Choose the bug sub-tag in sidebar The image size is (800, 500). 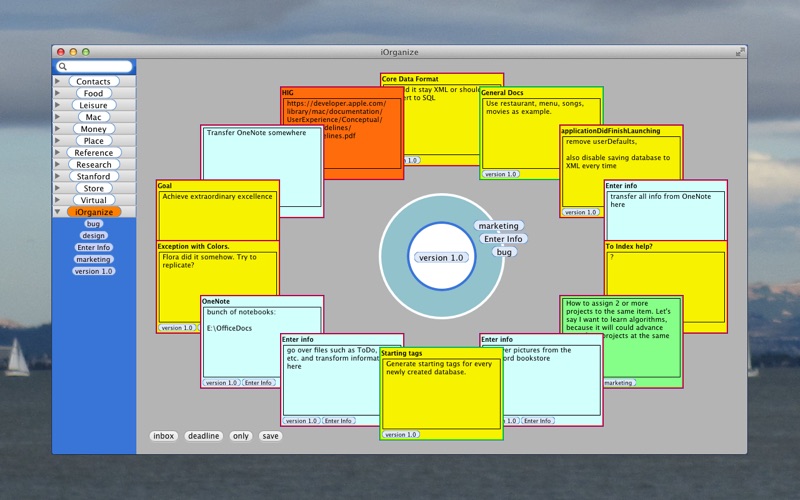93,224
